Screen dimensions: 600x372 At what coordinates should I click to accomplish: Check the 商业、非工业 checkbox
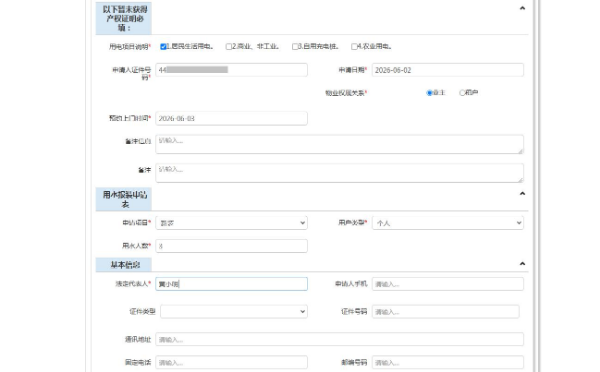tap(228, 47)
